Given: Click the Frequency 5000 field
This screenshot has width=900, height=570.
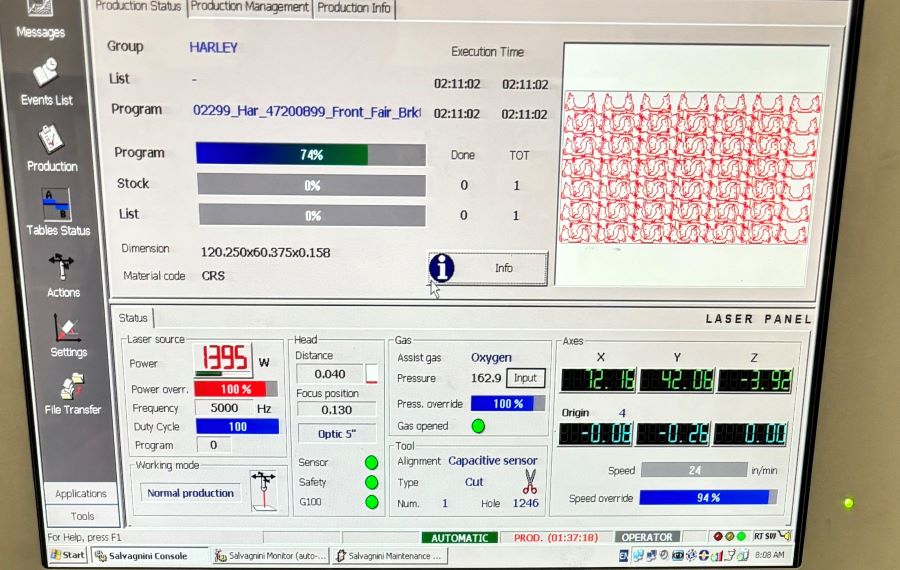Looking at the screenshot, I should pos(224,408).
